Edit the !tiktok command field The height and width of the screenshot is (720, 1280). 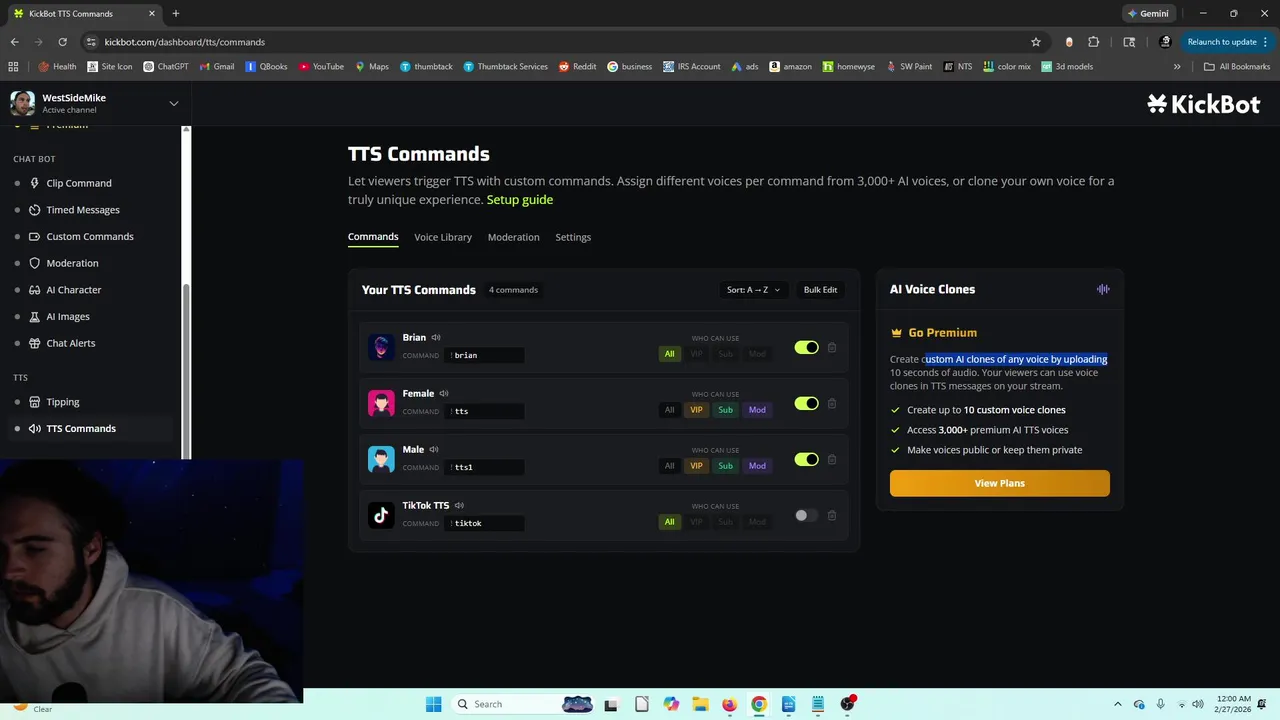click(x=486, y=523)
